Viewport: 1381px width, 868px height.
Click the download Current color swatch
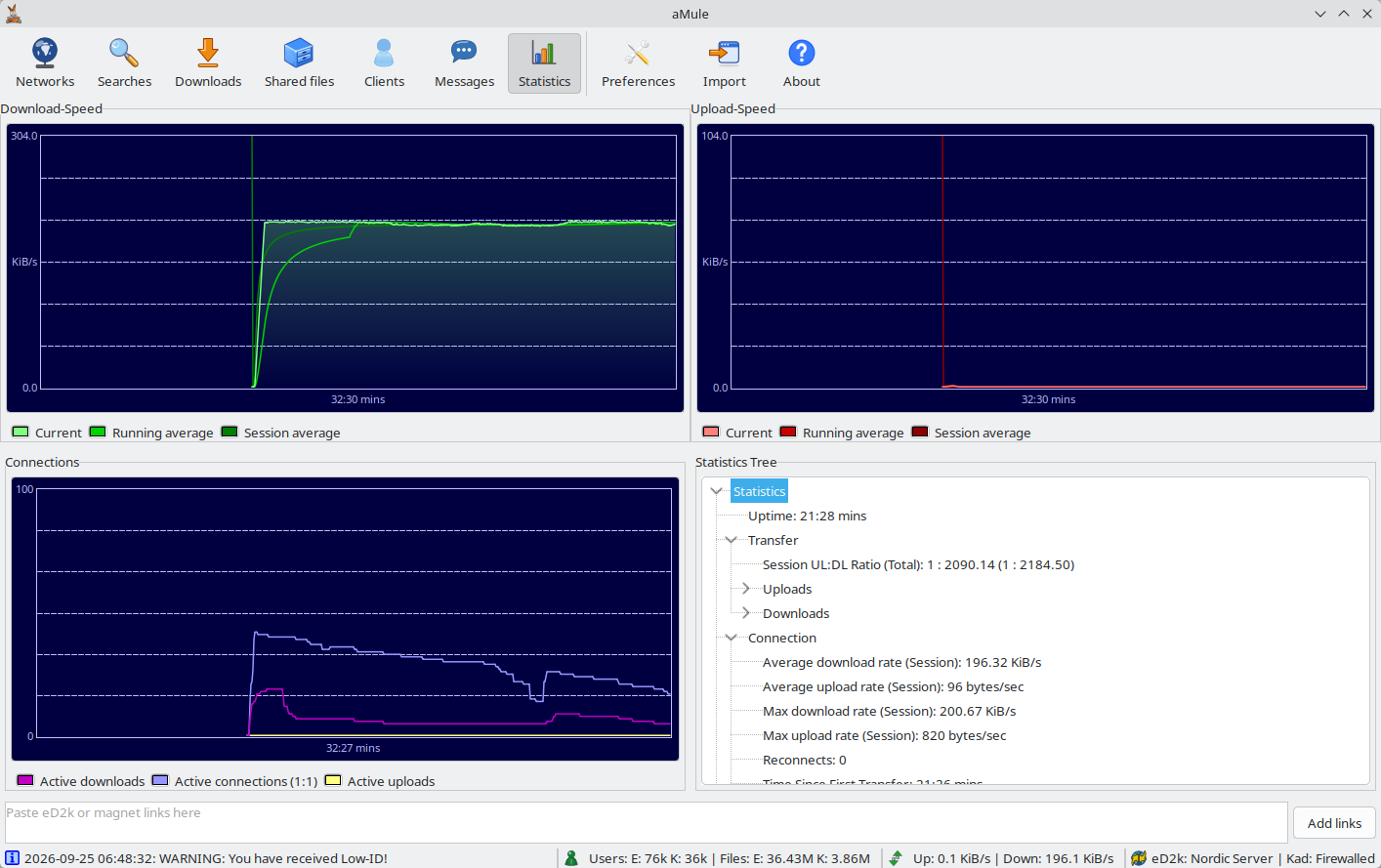point(21,432)
